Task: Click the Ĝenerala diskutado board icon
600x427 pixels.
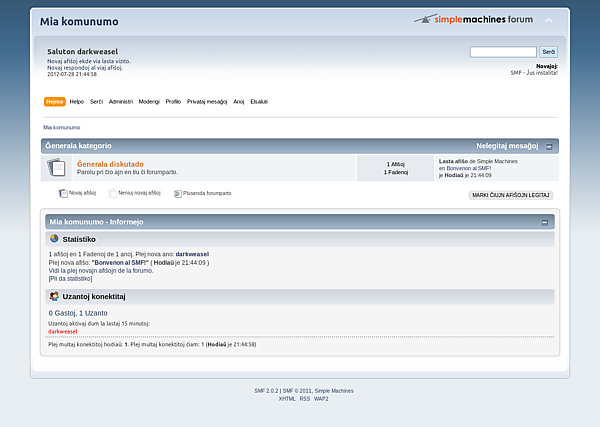Action: click(56, 167)
